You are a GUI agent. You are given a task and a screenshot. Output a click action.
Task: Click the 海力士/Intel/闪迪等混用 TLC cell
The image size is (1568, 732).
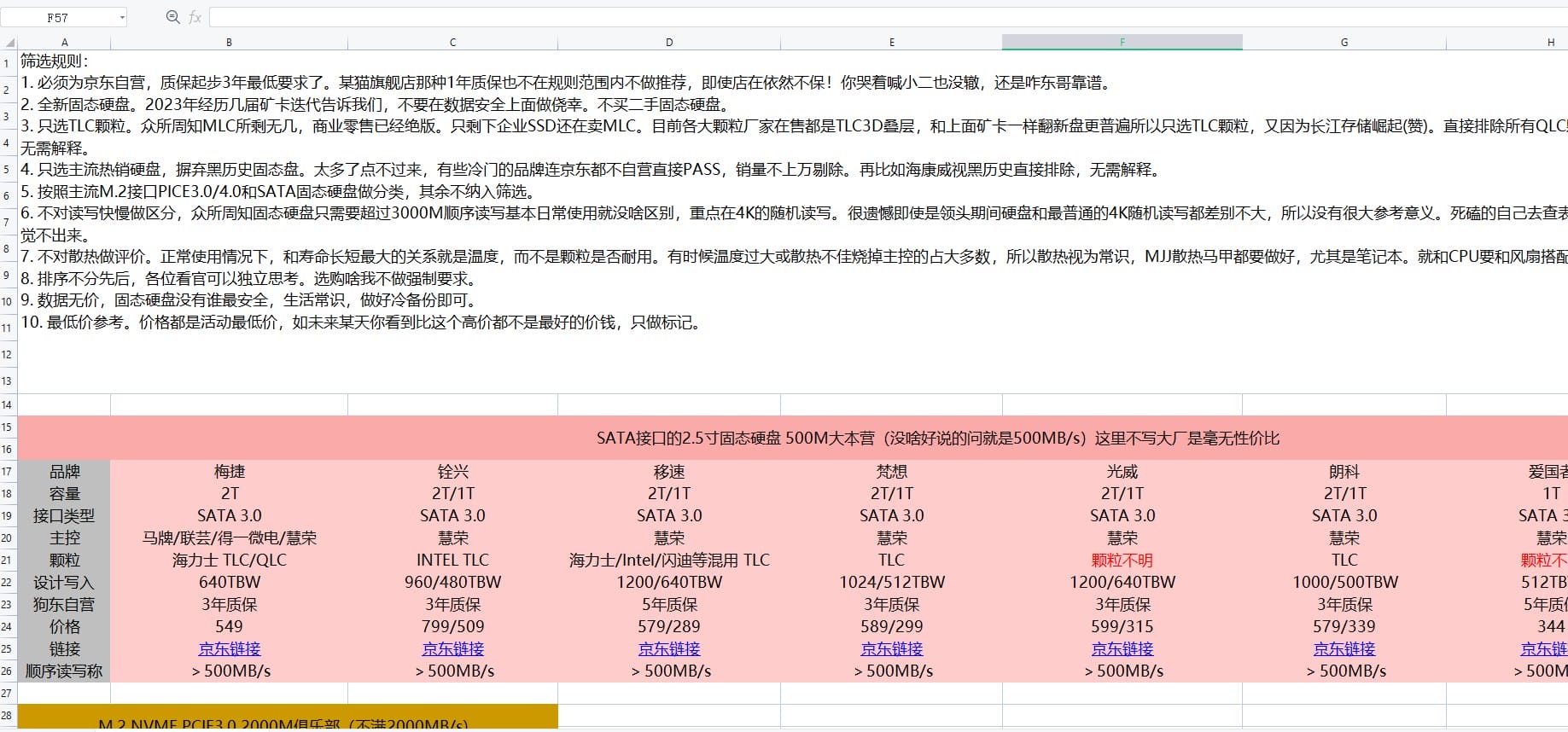point(669,560)
